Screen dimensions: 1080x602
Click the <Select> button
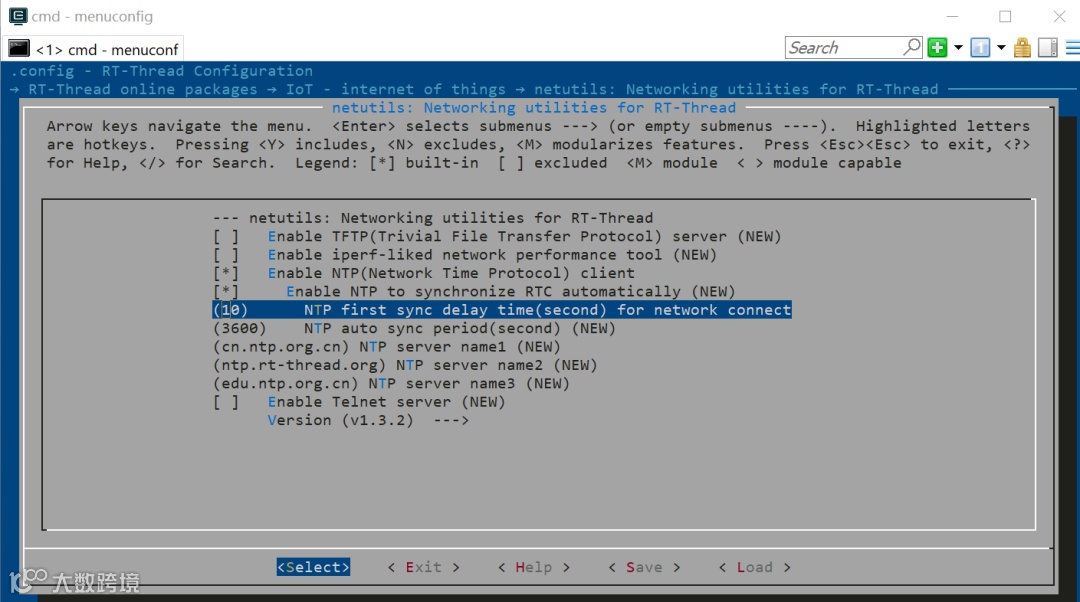313,567
